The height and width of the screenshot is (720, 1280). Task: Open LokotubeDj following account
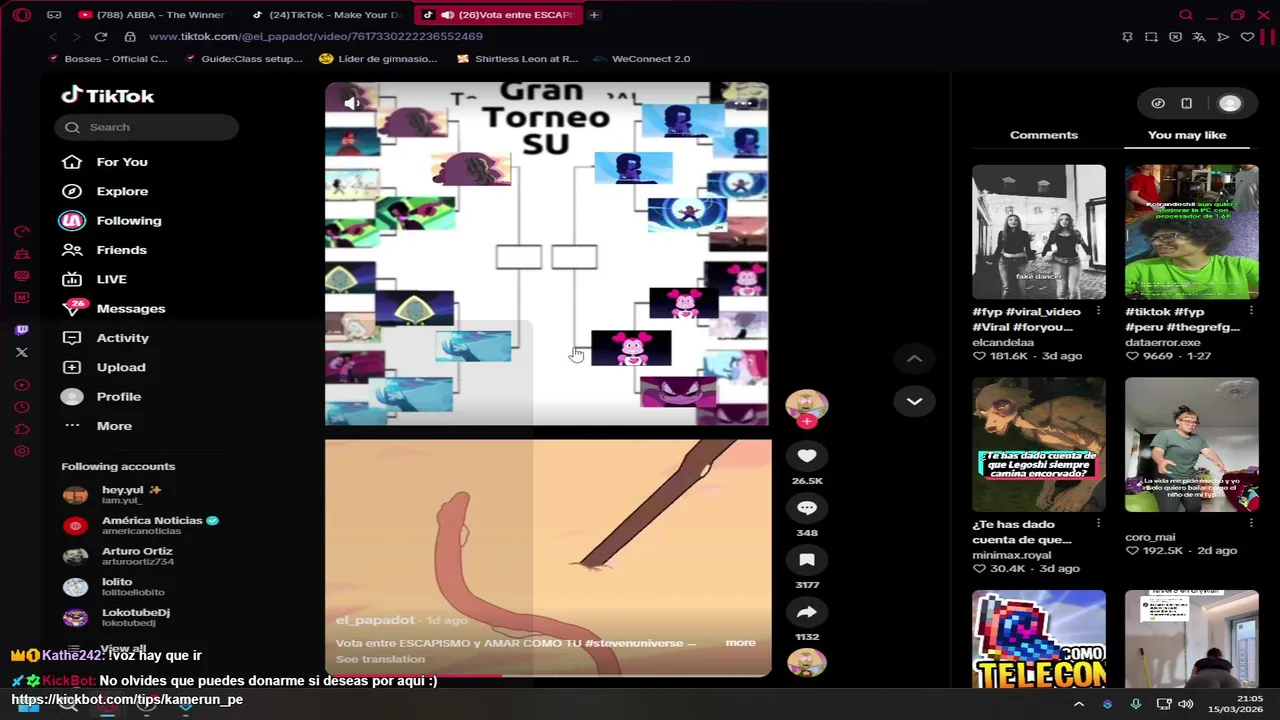tap(118, 617)
